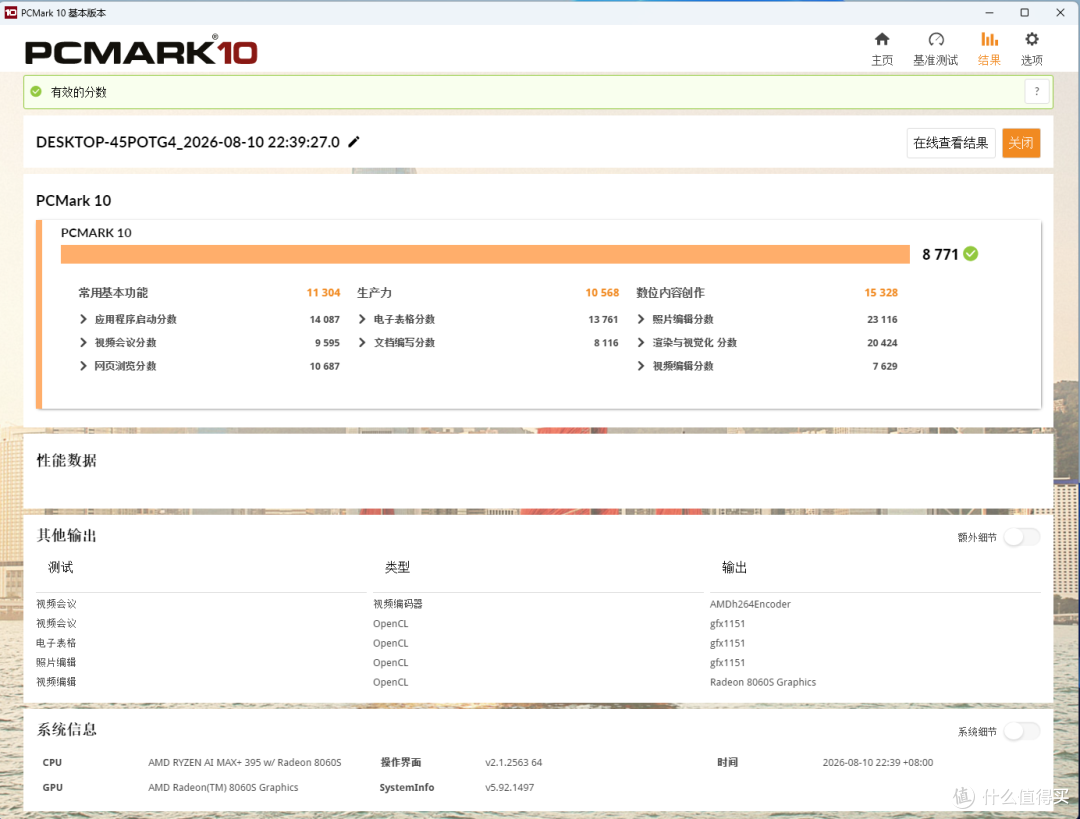Screen dimensions: 1080x819
Task: Maximize the PCMark 10 window
Action: 1024,12
